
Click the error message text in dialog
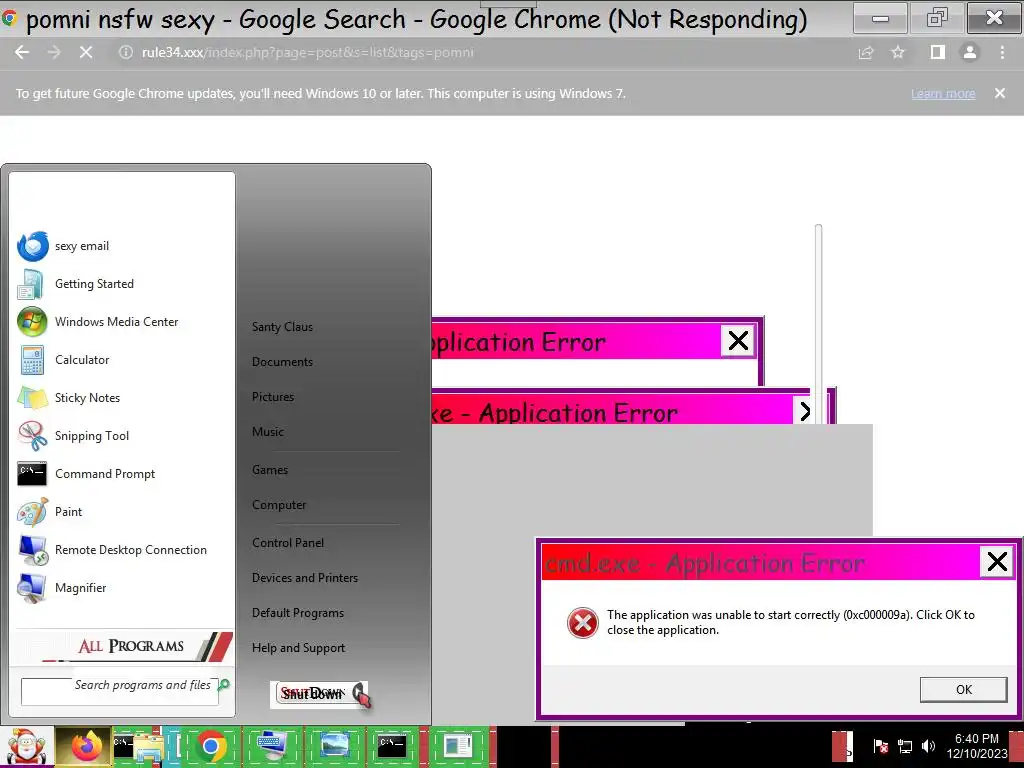click(x=790, y=622)
